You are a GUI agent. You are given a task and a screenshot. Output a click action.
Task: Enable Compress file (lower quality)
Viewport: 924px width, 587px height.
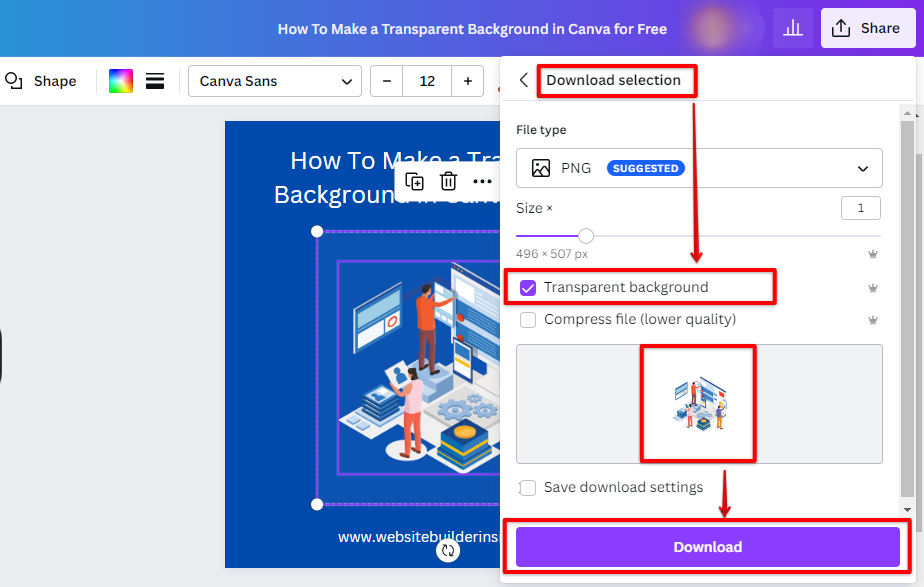[528, 319]
